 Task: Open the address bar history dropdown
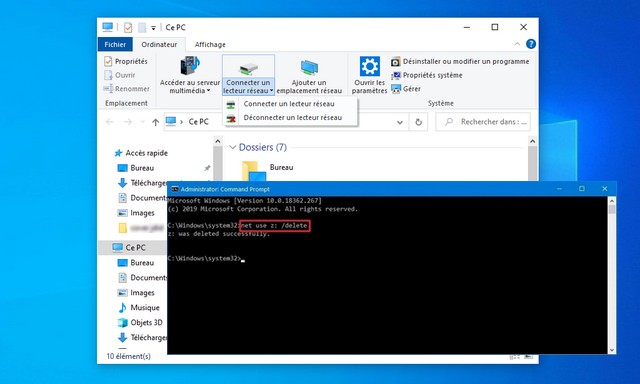[x=400, y=122]
